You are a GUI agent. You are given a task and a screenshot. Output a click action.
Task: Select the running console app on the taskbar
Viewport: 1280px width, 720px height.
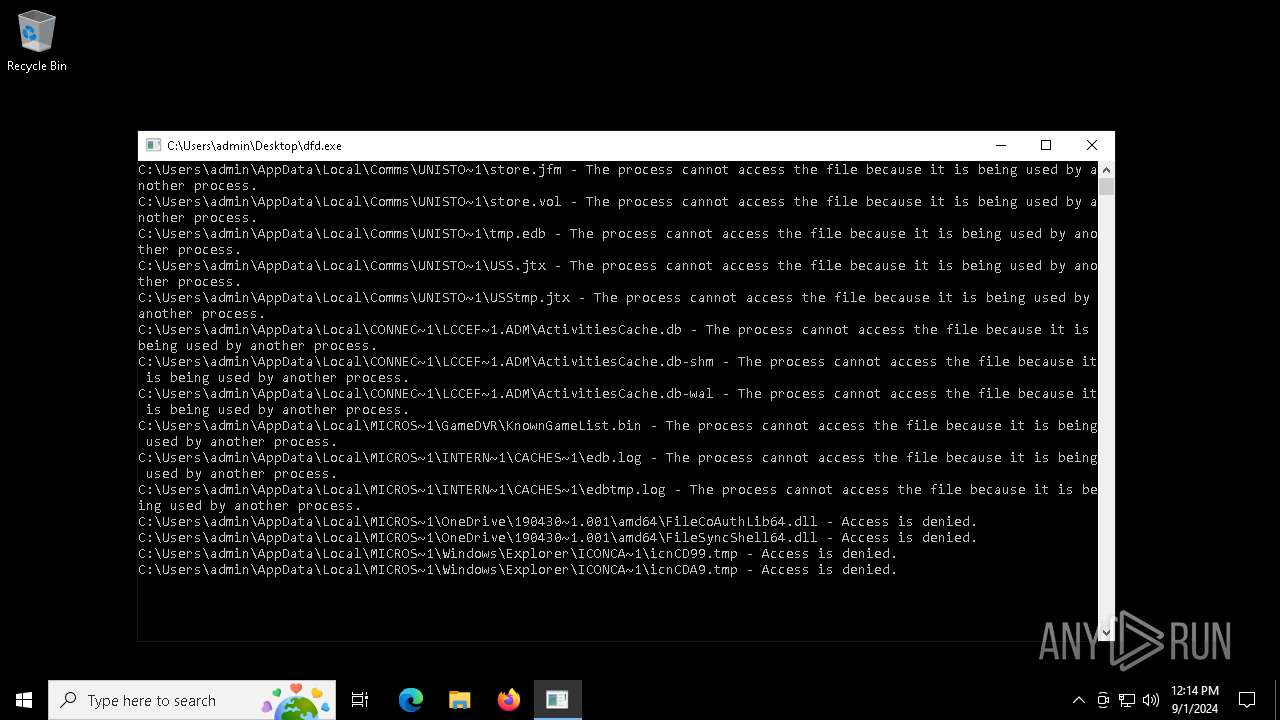557,700
